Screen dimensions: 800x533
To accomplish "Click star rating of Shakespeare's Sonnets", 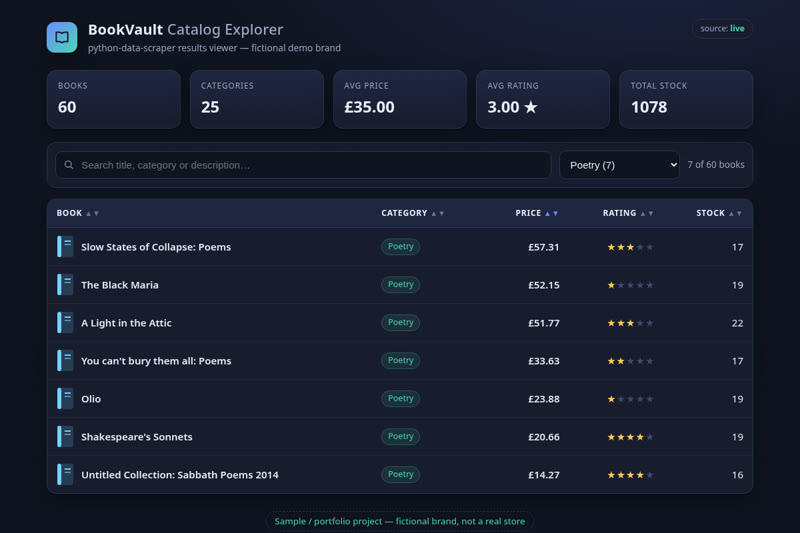I will [x=630, y=437].
